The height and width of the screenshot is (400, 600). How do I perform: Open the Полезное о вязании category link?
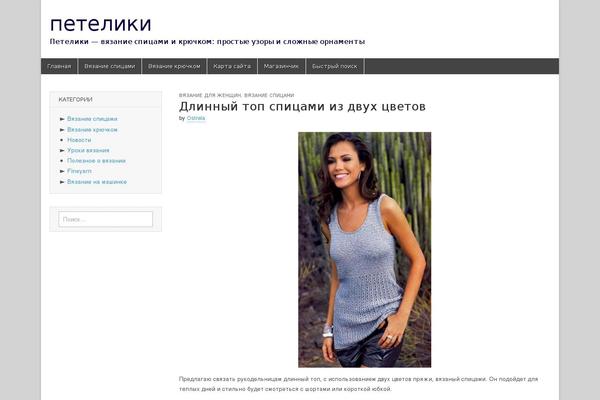tap(96, 161)
